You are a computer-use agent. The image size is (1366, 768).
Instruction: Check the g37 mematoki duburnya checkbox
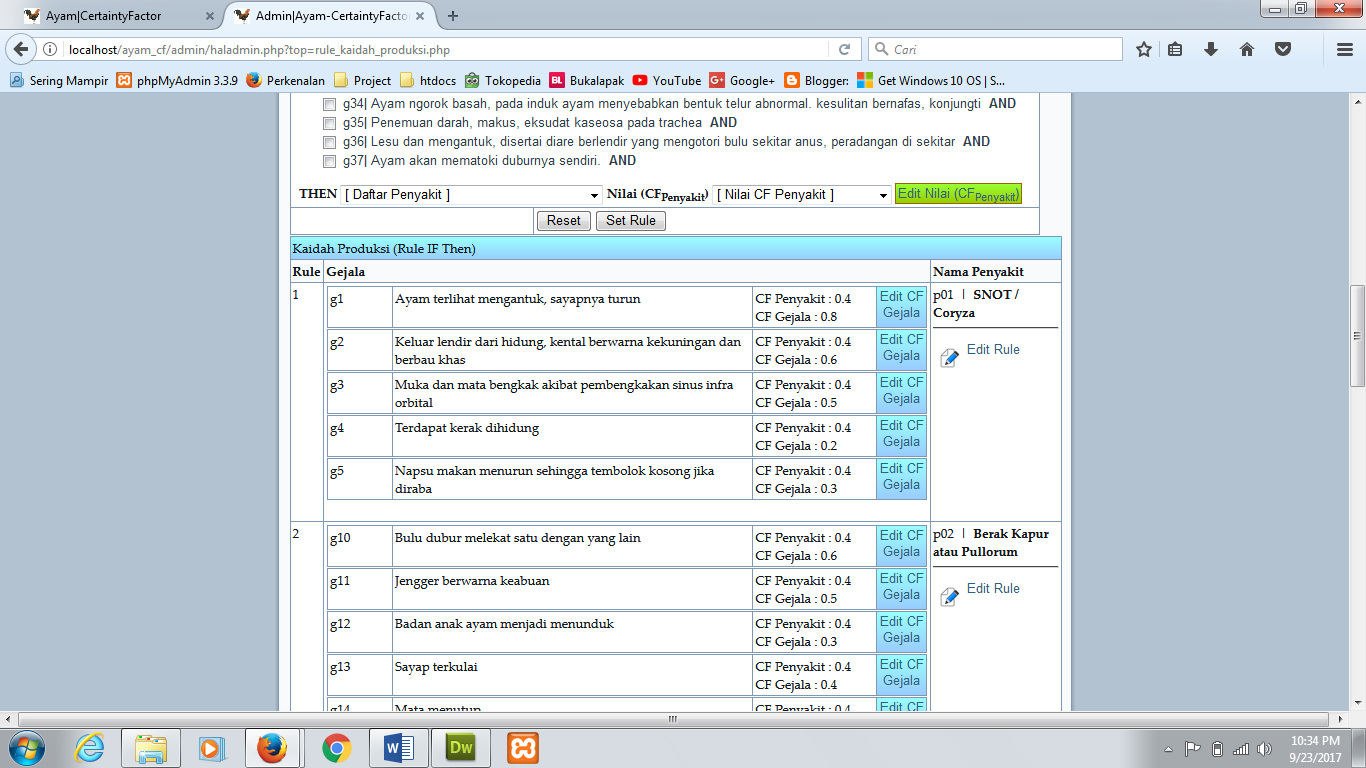(330, 161)
